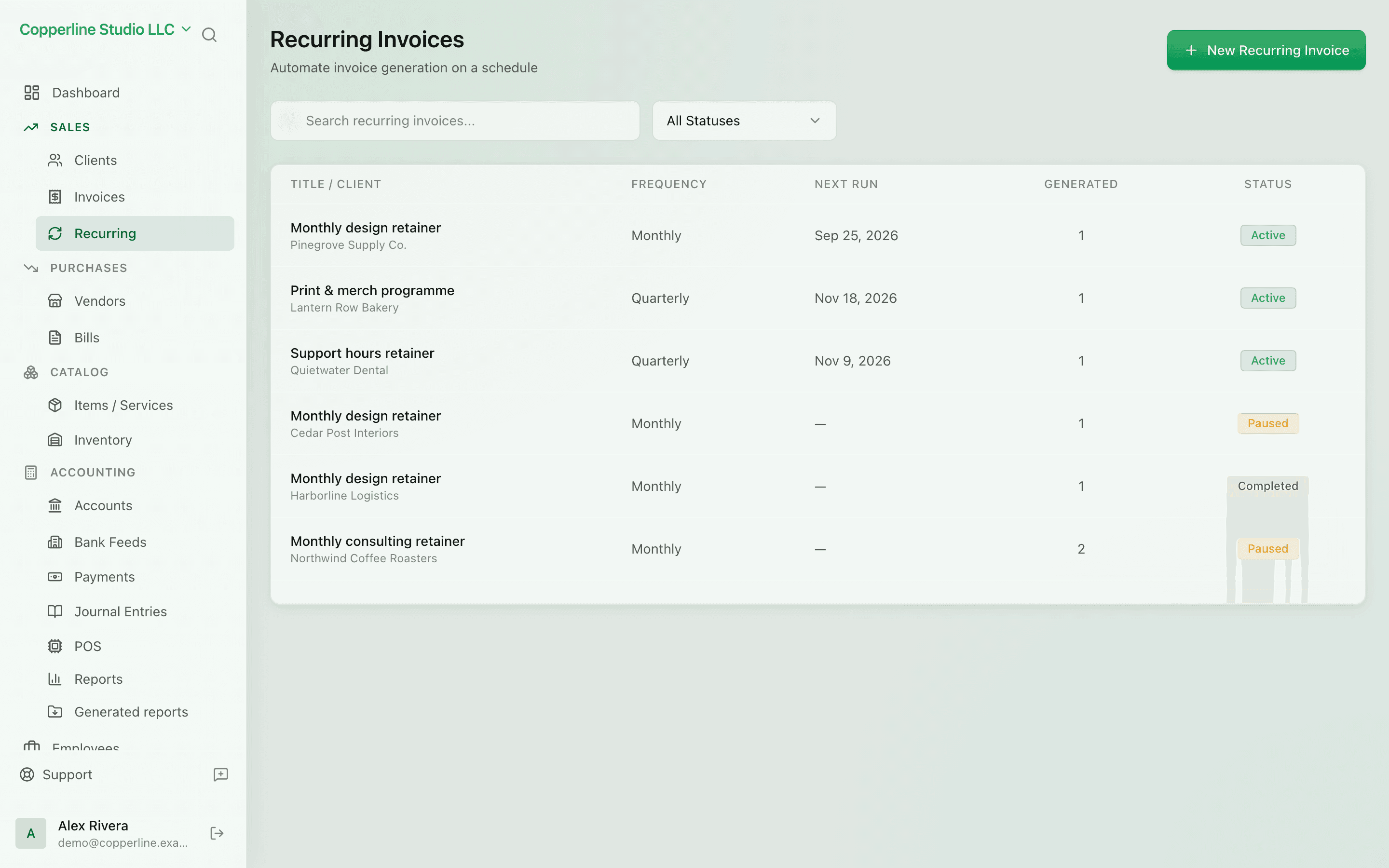Click Active badge for Quietwater Dental
This screenshot has height=868, width=1389.
tap(1268, 361)
